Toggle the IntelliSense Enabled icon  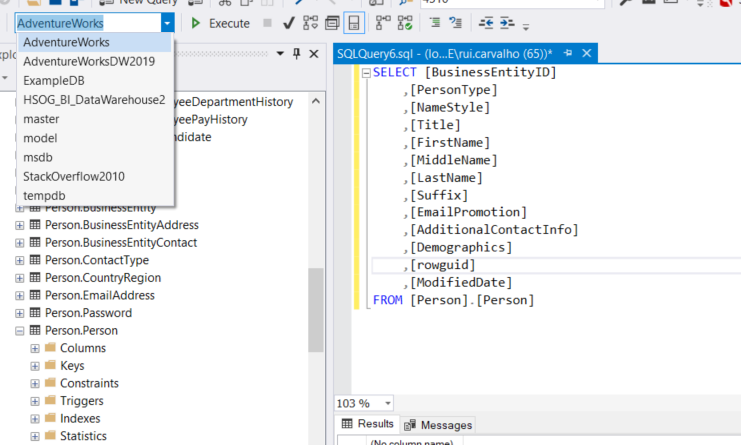click(x=354, y=23)
